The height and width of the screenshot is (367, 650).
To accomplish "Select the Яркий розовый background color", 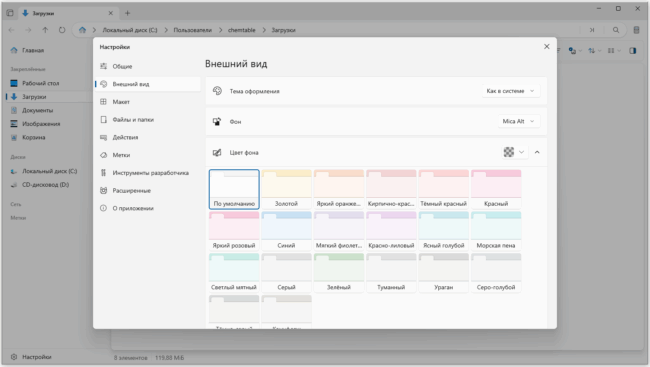I will [234, 231].
